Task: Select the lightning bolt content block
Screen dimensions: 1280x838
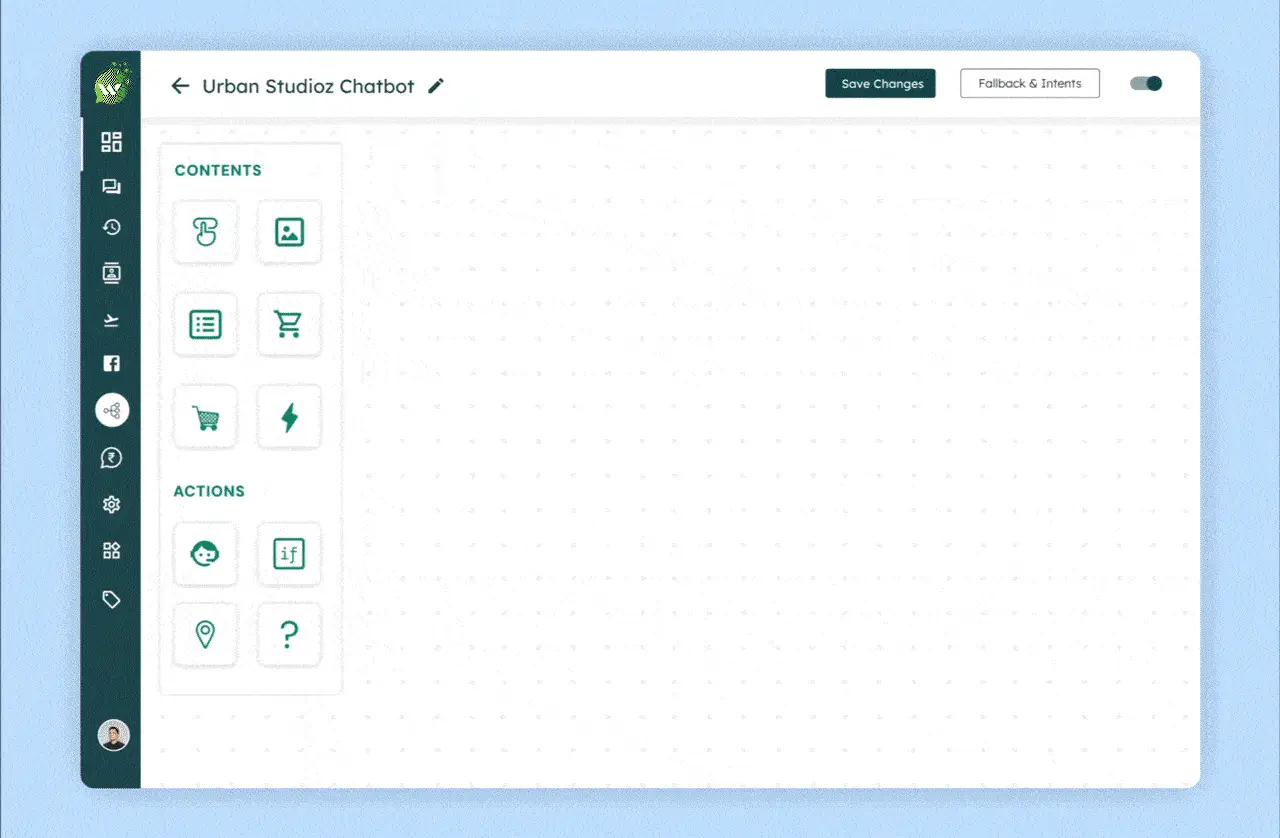Action: 289,417
